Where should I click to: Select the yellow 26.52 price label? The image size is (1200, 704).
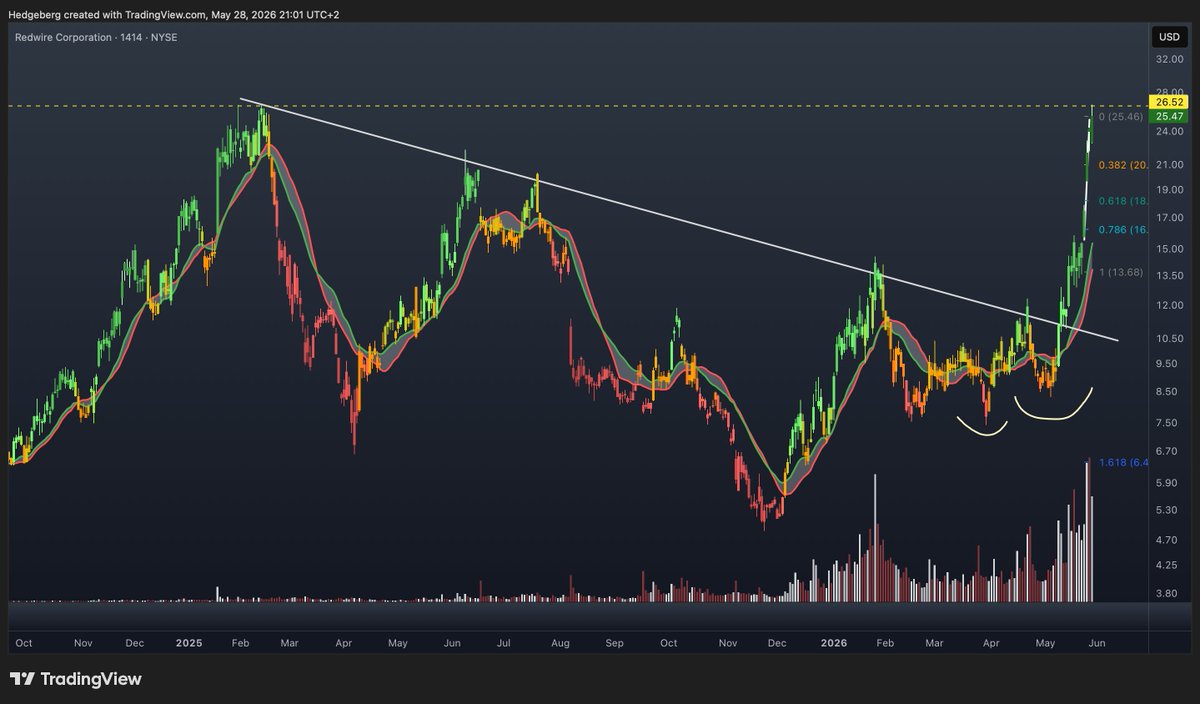click(1169, 102)
